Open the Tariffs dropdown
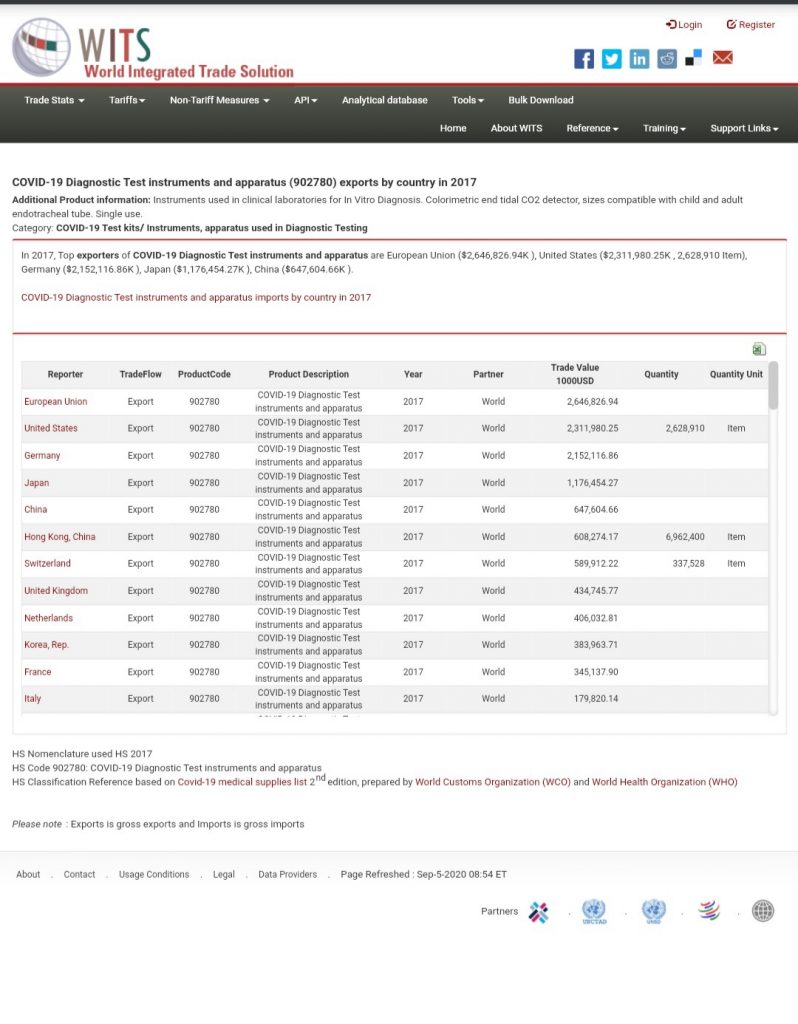The image size is (798, 1024). click(x=127, y=100)
